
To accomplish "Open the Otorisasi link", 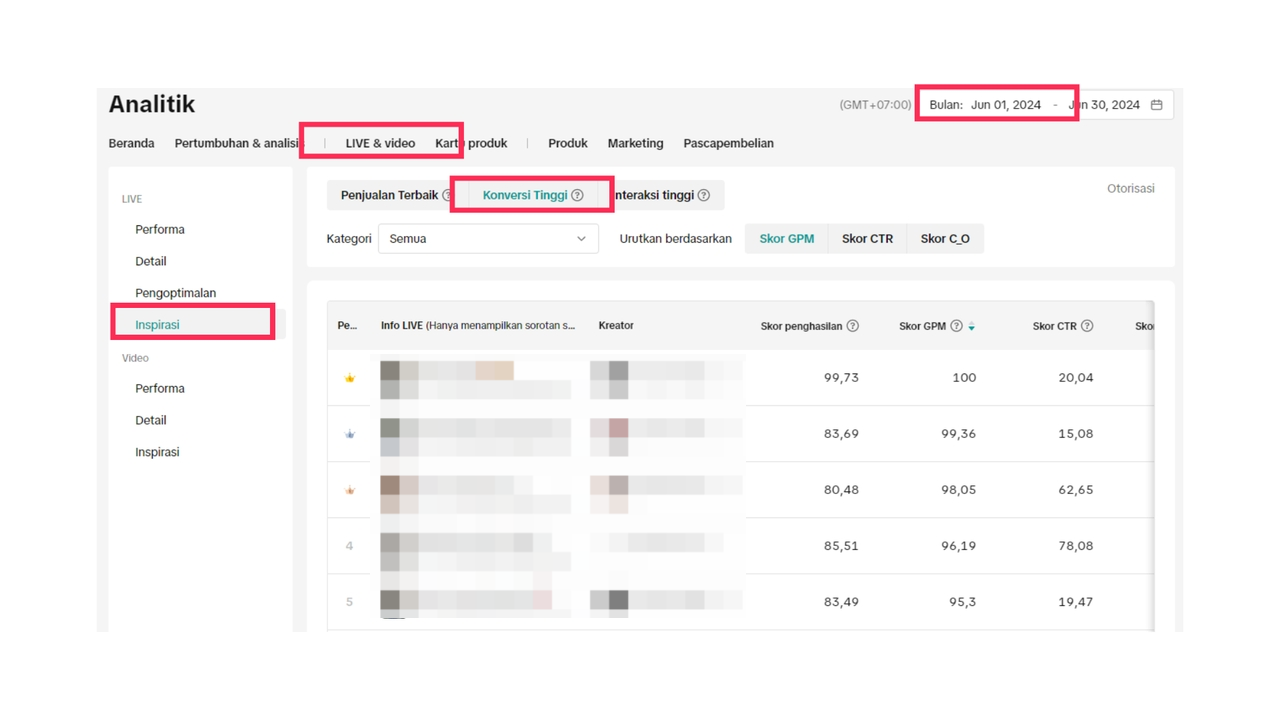I will pos(1130,189).
